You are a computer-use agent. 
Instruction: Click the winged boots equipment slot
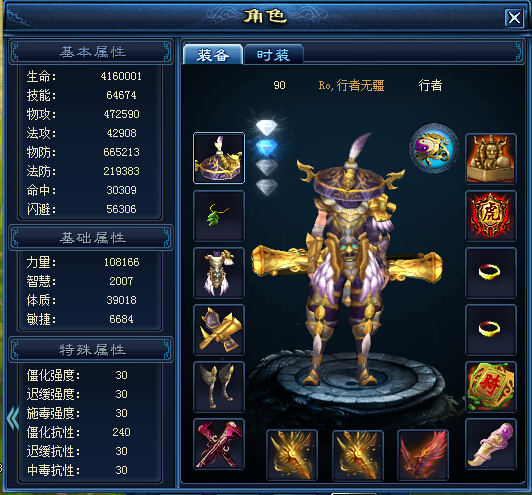point(219,387)
